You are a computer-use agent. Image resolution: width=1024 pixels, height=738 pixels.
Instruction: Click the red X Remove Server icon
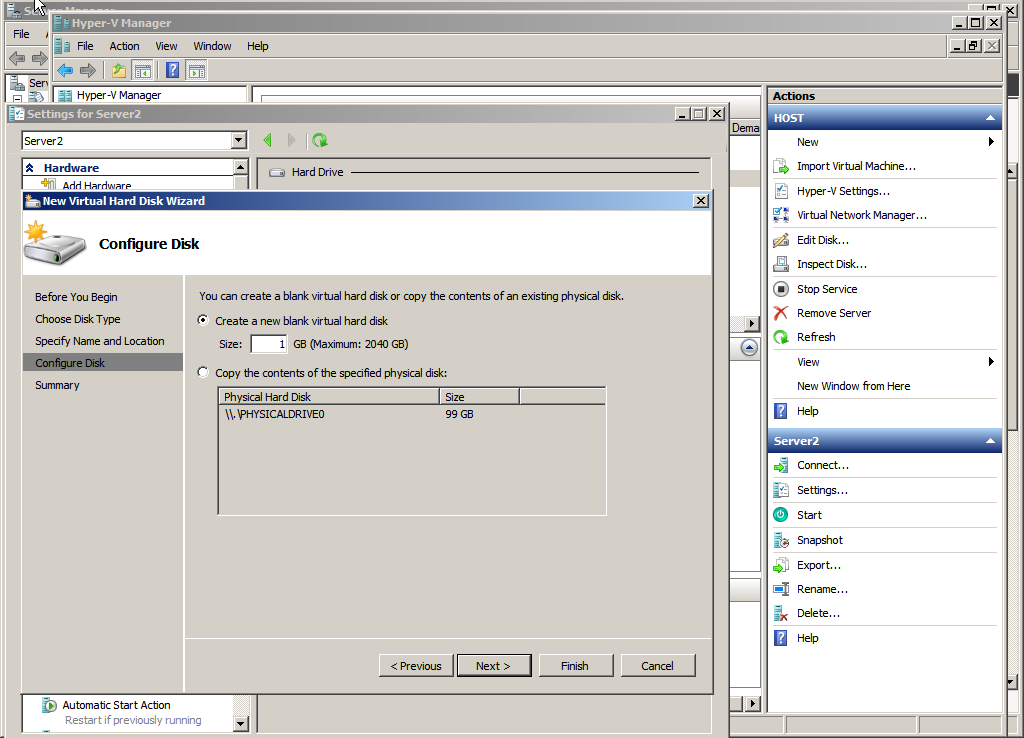[781, 313]
